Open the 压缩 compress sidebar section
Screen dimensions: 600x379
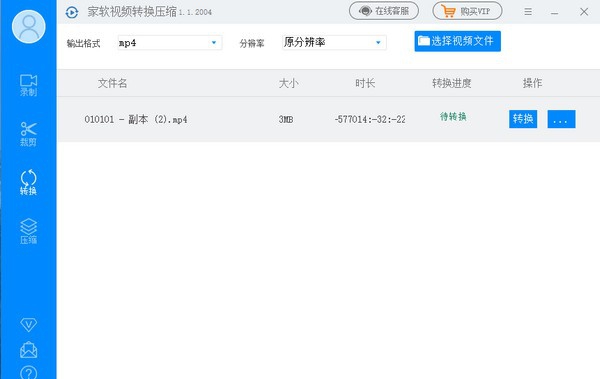click(x=28, y=231)
